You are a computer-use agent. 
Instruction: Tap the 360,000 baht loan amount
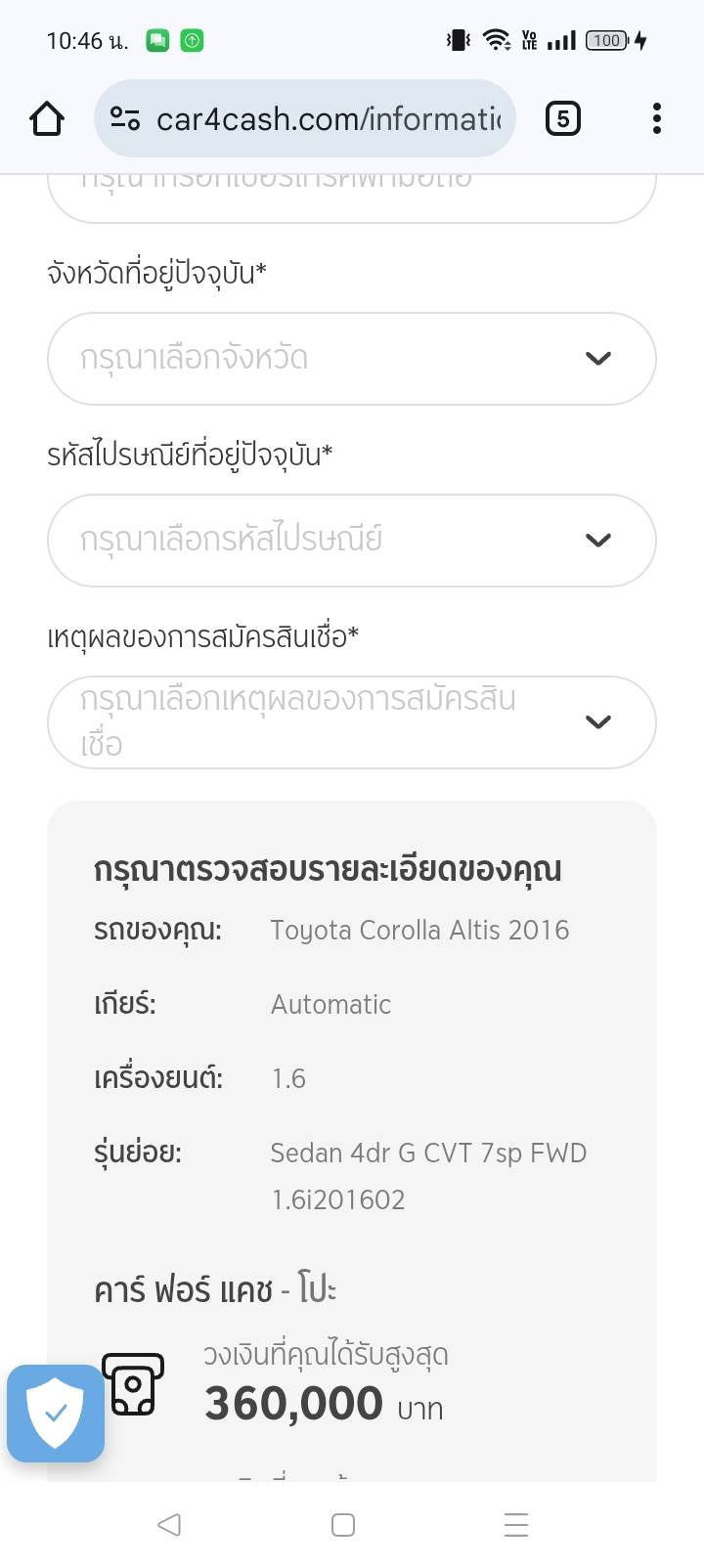(293, 1404)
